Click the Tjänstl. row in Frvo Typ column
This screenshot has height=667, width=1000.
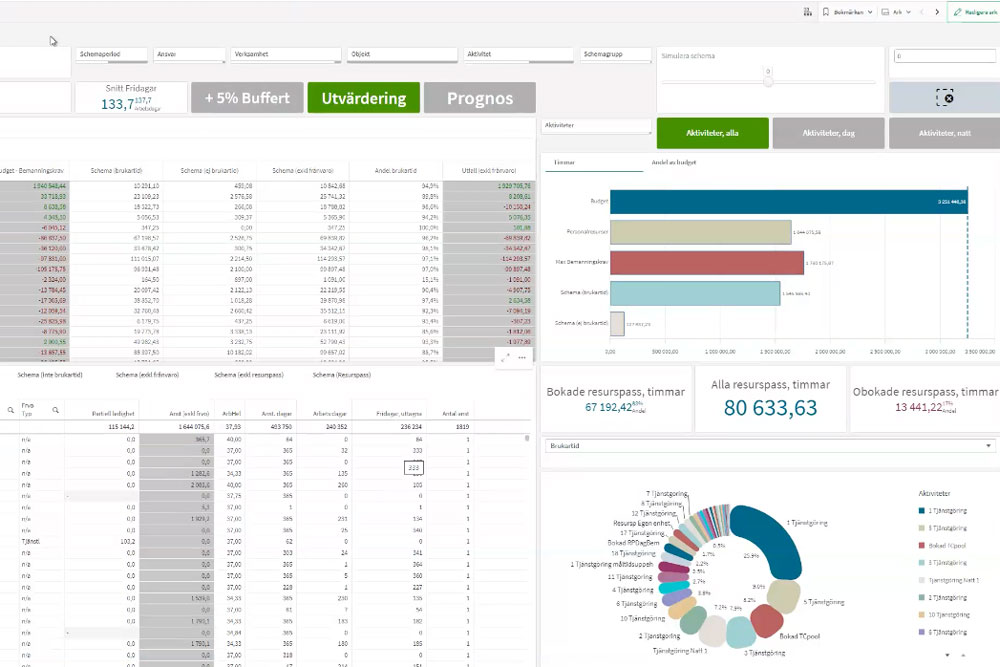click(30, 541)
